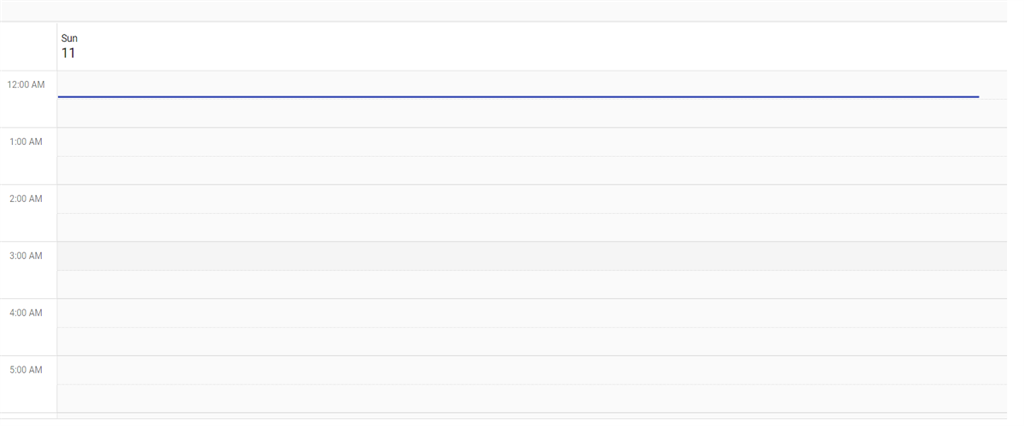The image size is (1024, 426).
Task: Select the 2:00 AM time slot
Action: (530, 199)
